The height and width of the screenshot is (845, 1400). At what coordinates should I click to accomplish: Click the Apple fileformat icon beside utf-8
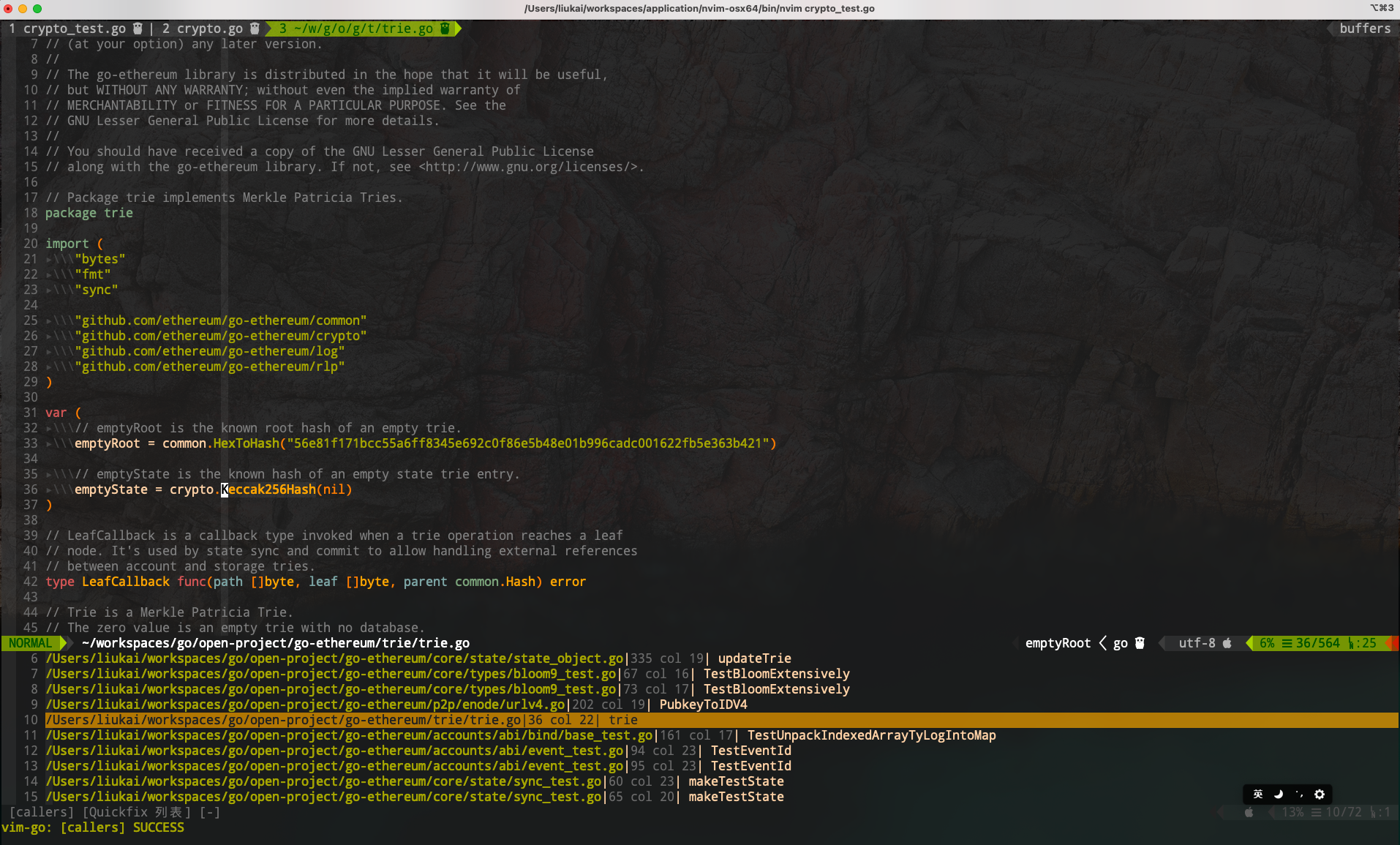point(1227,643)
